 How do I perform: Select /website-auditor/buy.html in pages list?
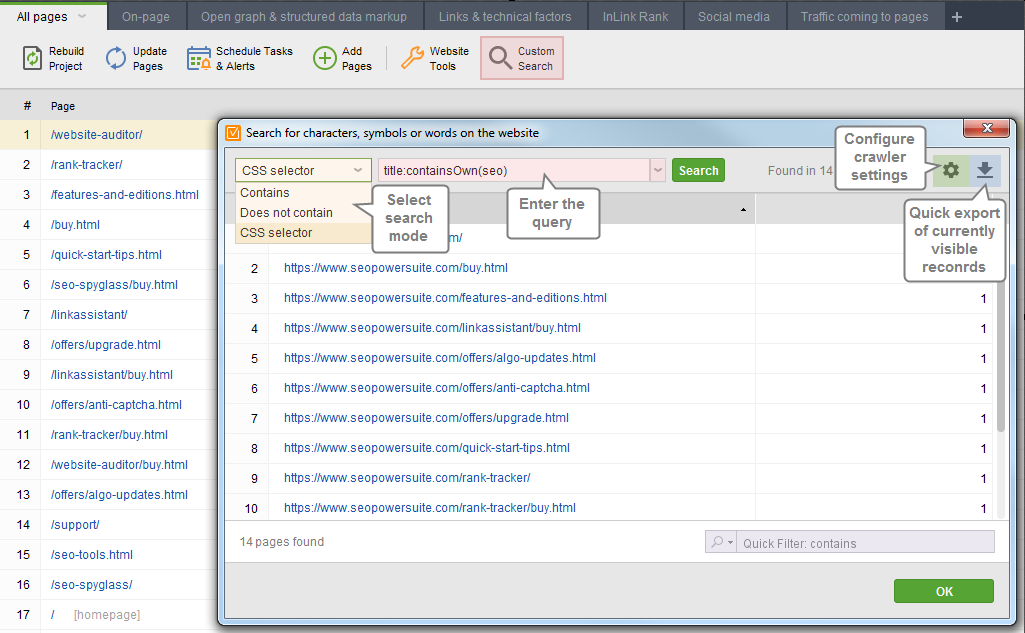[x=120, y=465]
